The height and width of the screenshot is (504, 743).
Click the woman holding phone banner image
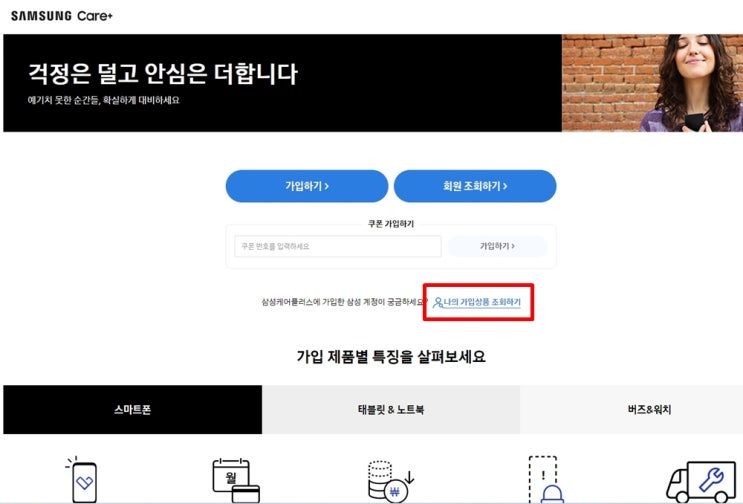pos(652,83)
